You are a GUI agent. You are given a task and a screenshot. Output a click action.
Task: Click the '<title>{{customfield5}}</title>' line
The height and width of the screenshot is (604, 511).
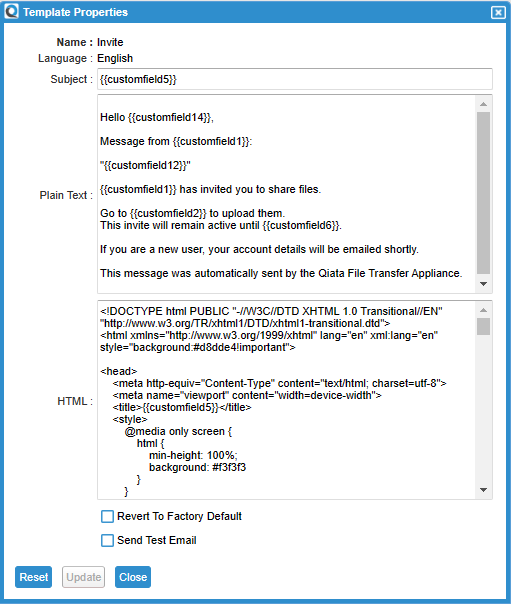182,407
